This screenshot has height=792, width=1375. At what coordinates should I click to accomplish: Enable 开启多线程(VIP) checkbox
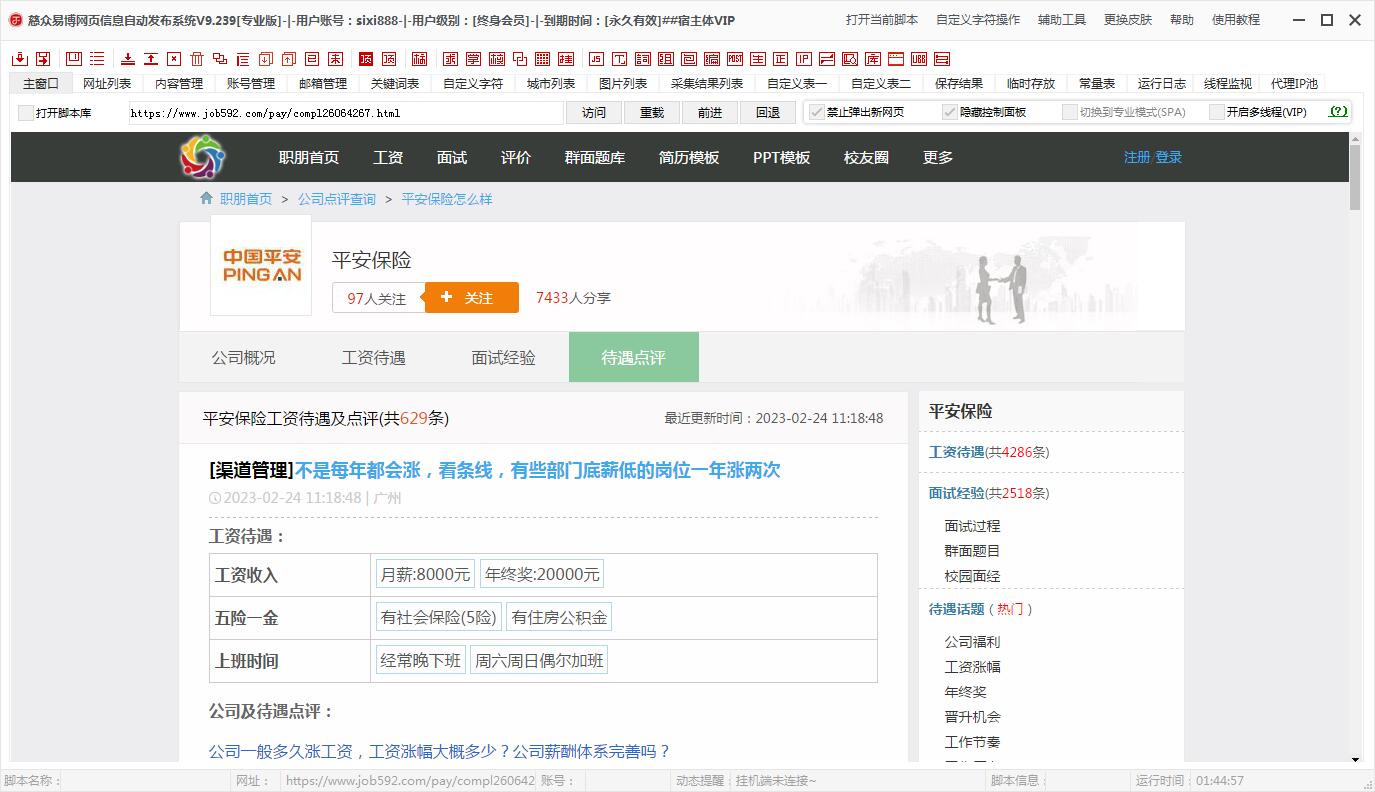coord(1217,112)
